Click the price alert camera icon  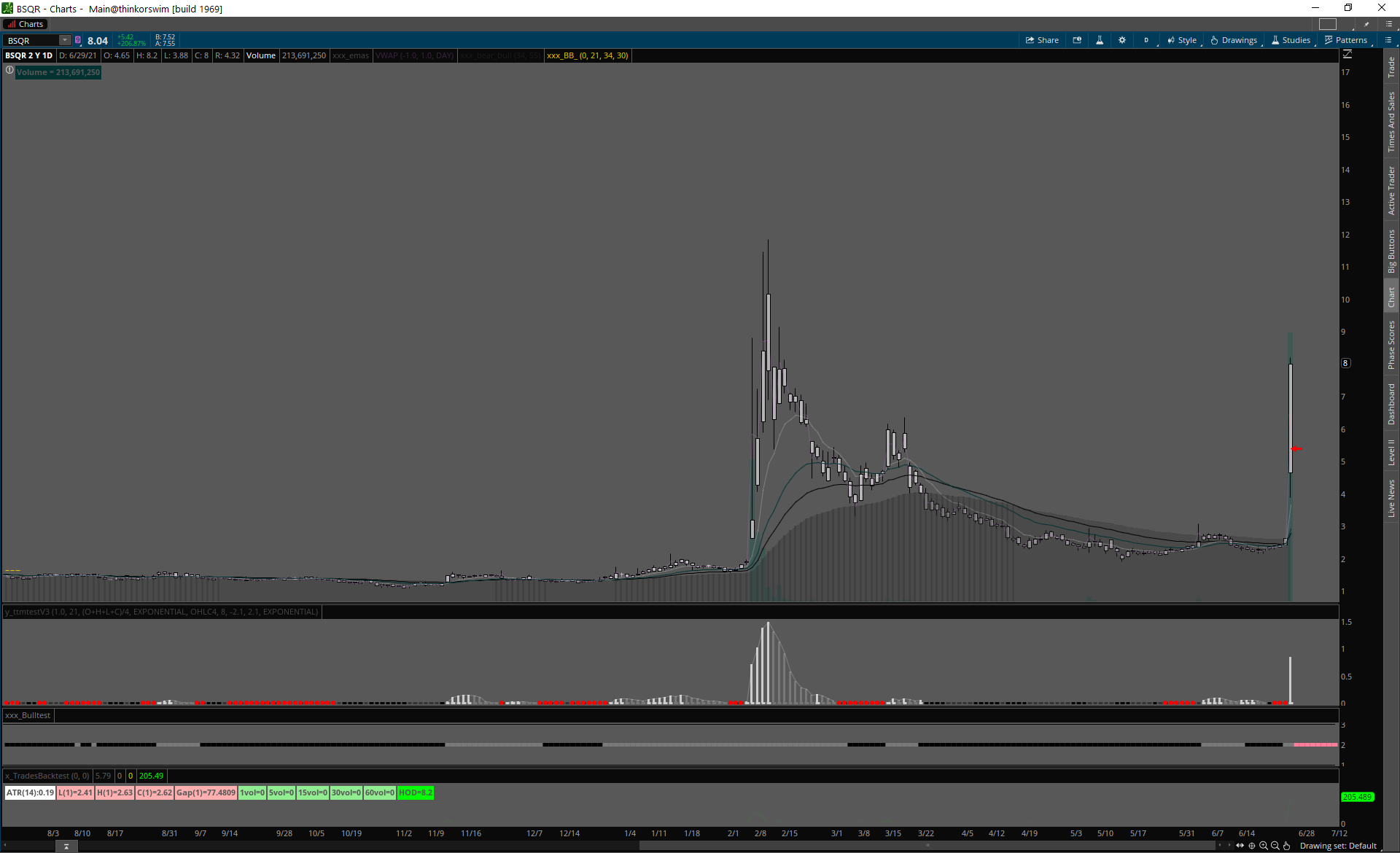(1077, 40)
